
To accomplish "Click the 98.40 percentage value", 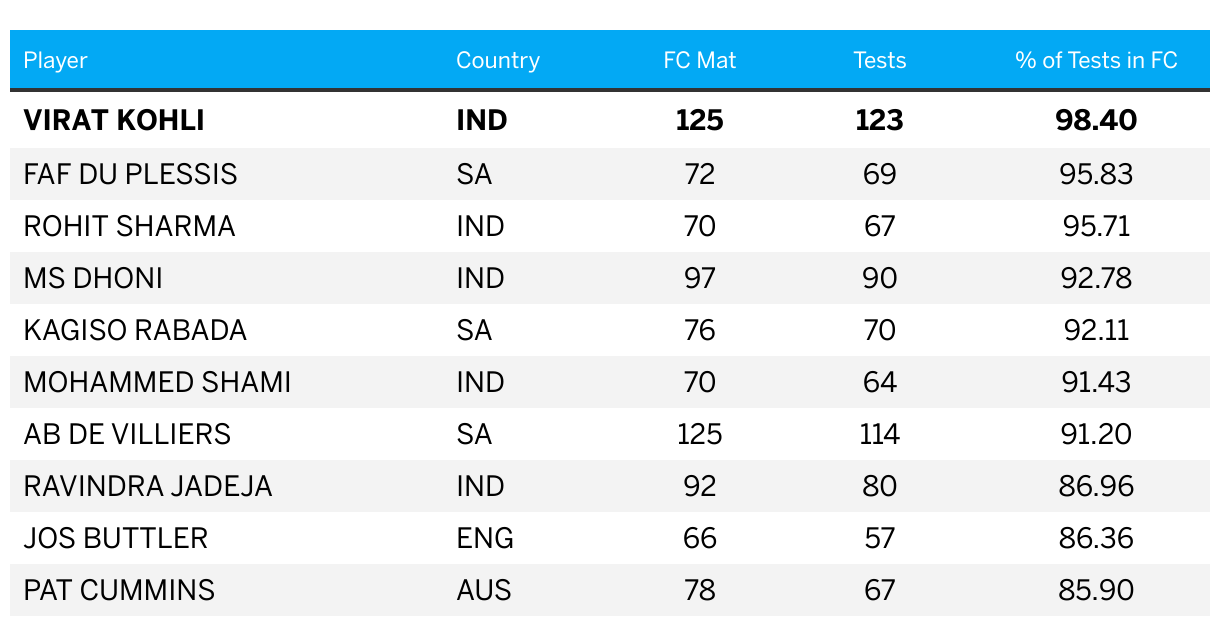I will [x=1097, y=121].
